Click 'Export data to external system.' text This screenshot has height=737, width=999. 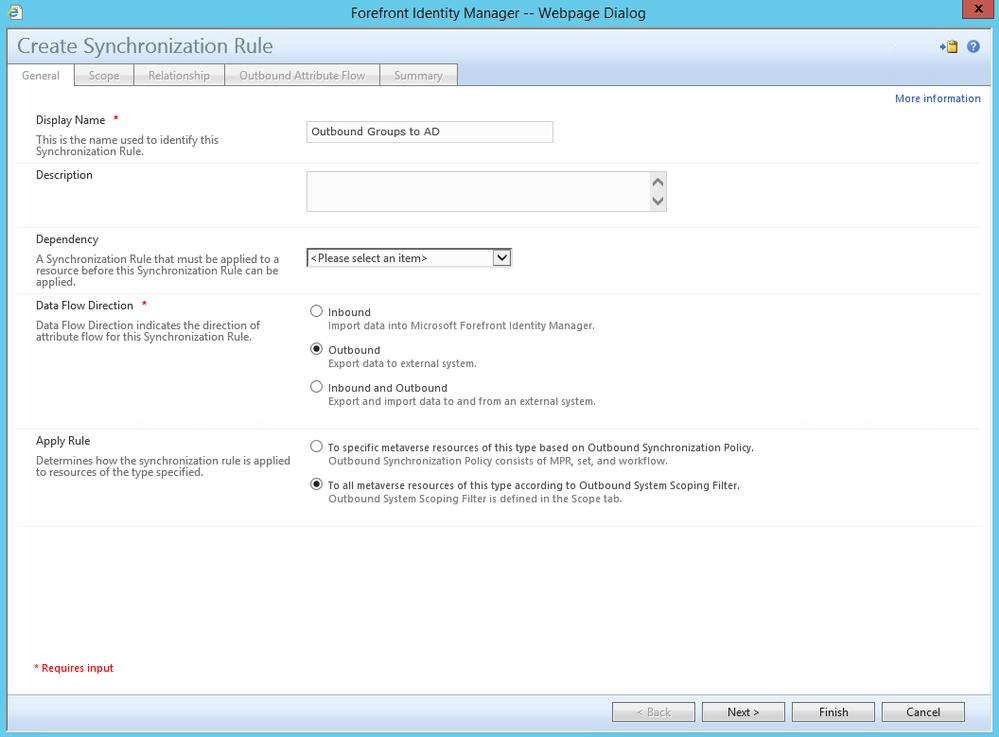[x=402, y=363]
